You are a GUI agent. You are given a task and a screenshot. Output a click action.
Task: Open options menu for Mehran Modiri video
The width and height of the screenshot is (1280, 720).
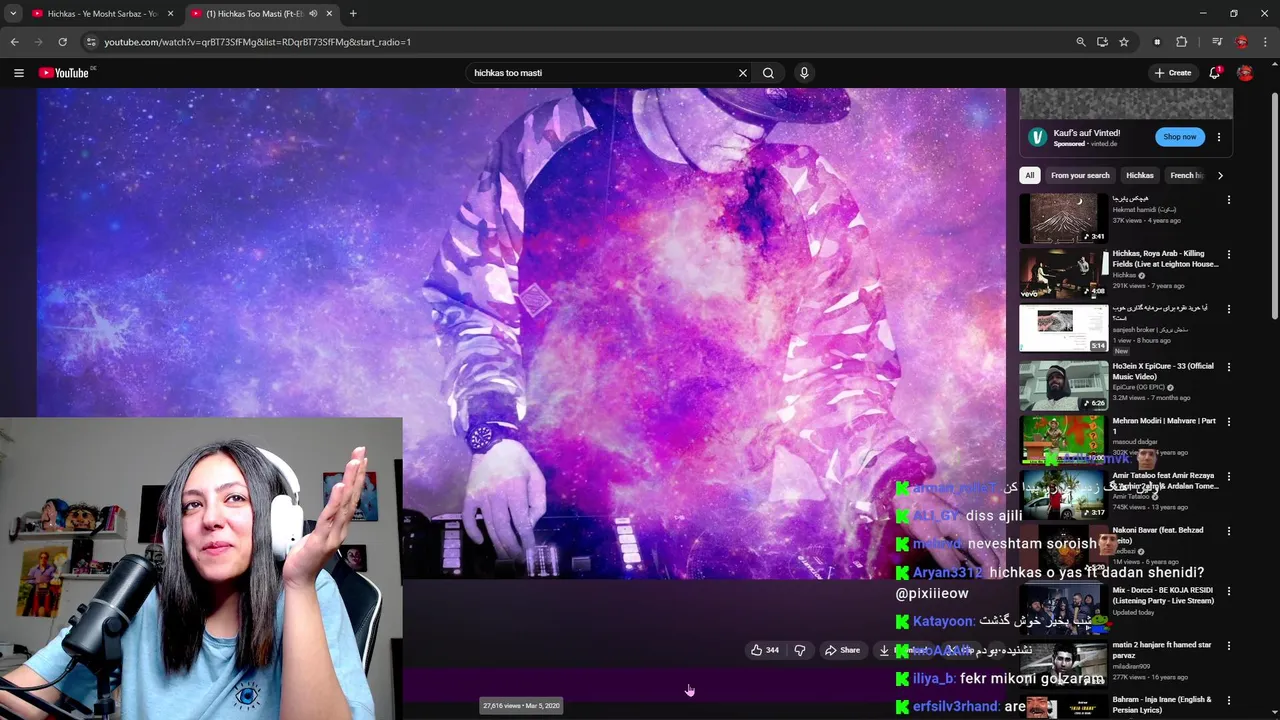1229,422
